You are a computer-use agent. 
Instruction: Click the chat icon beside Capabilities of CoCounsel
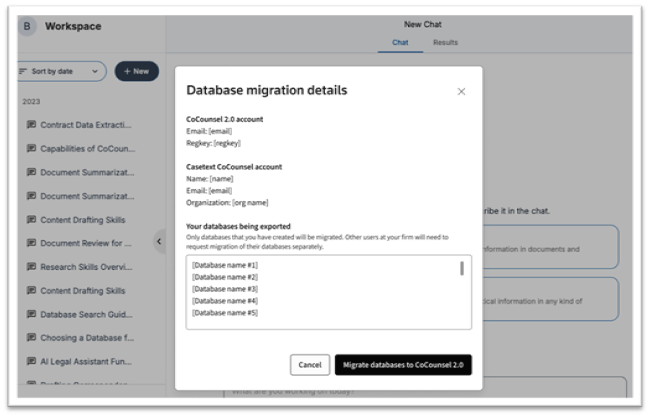(31, 148)
